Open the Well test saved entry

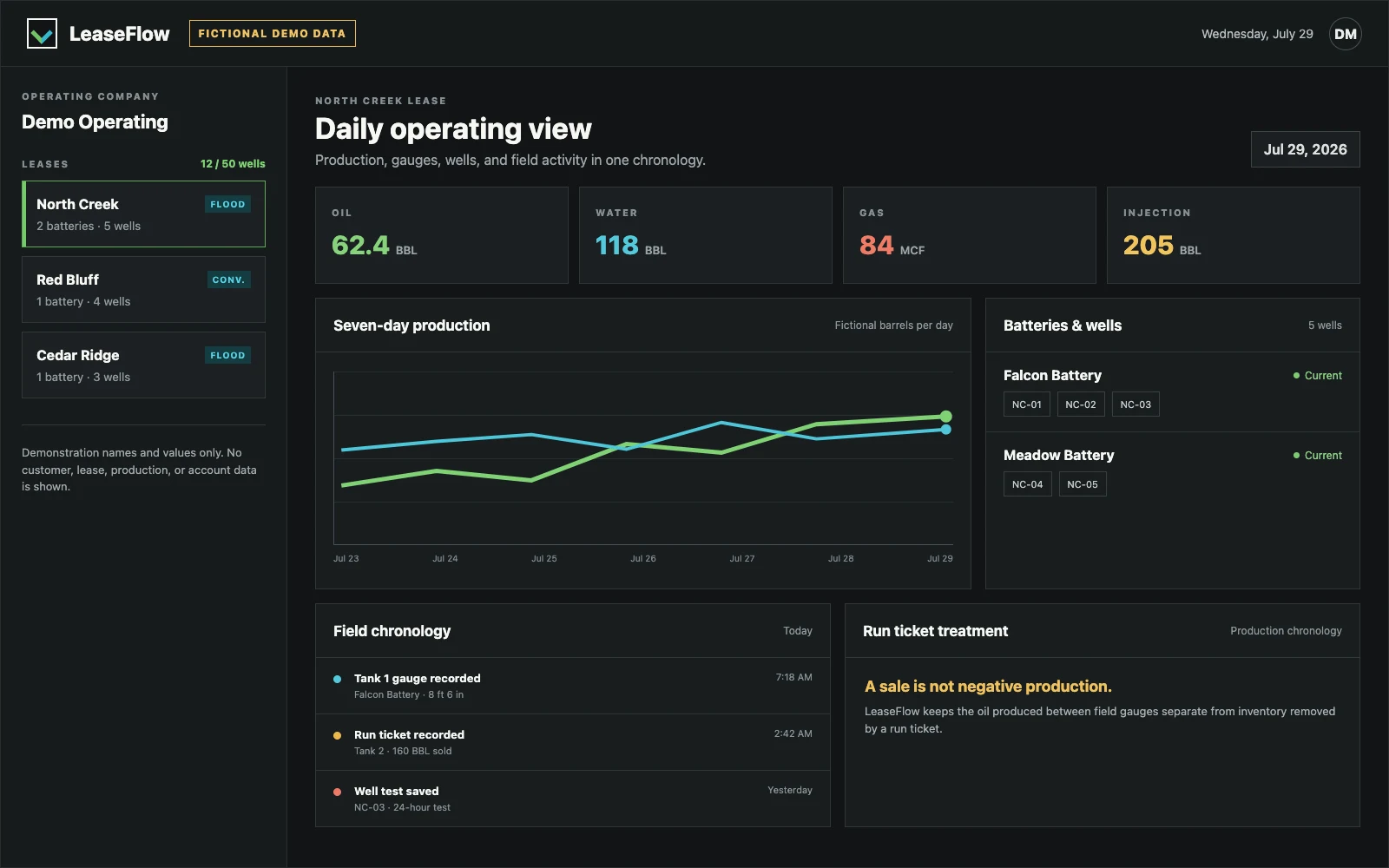coord(573,799)
